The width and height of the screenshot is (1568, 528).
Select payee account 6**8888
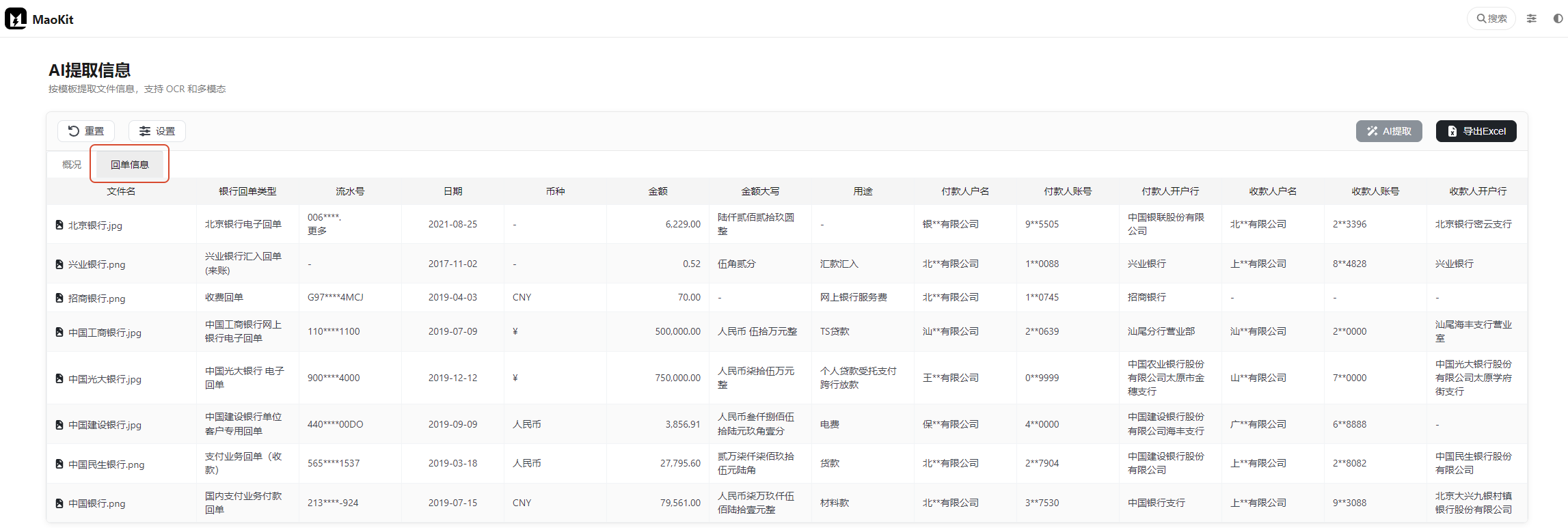click(x=1350, y=424)
